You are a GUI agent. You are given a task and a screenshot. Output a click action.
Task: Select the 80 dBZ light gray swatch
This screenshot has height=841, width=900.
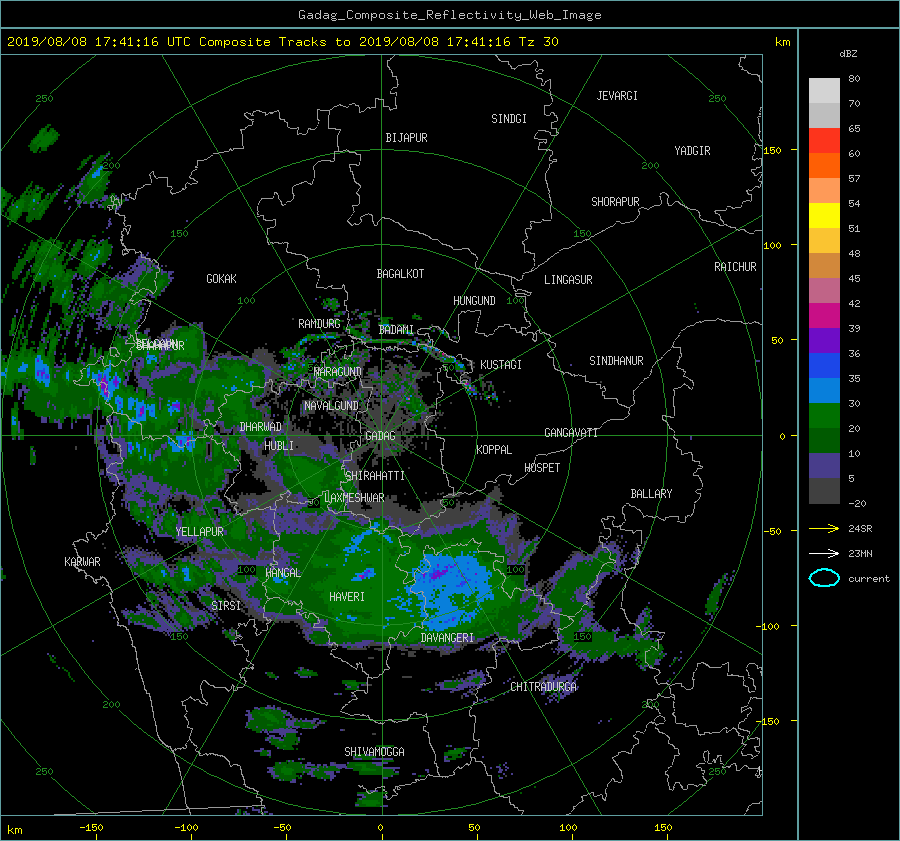(824, 90)
